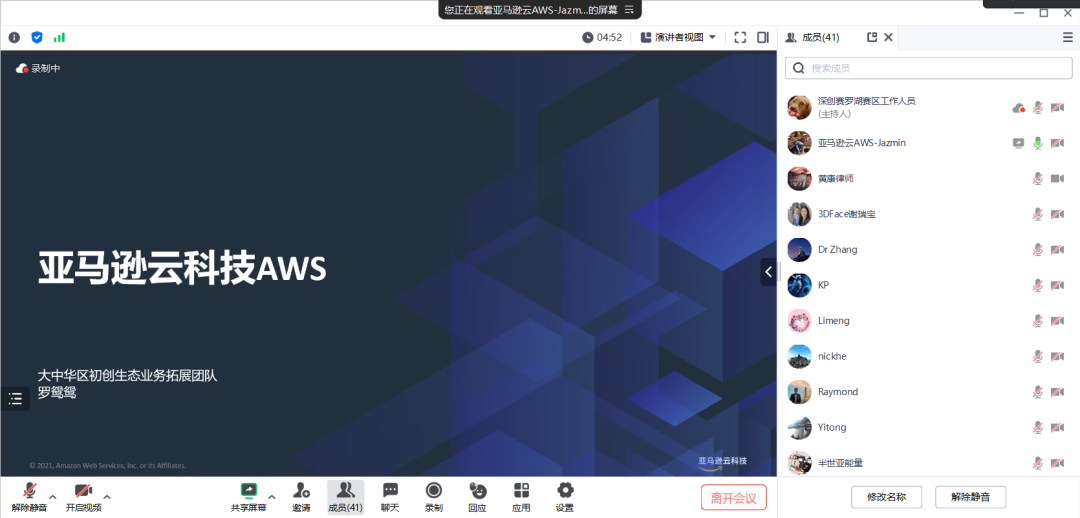Image resolution: width=1080 pixels, height=518 pixels.
Task: Unmute microphone with 解除静音 button
Action: (29, 497)
